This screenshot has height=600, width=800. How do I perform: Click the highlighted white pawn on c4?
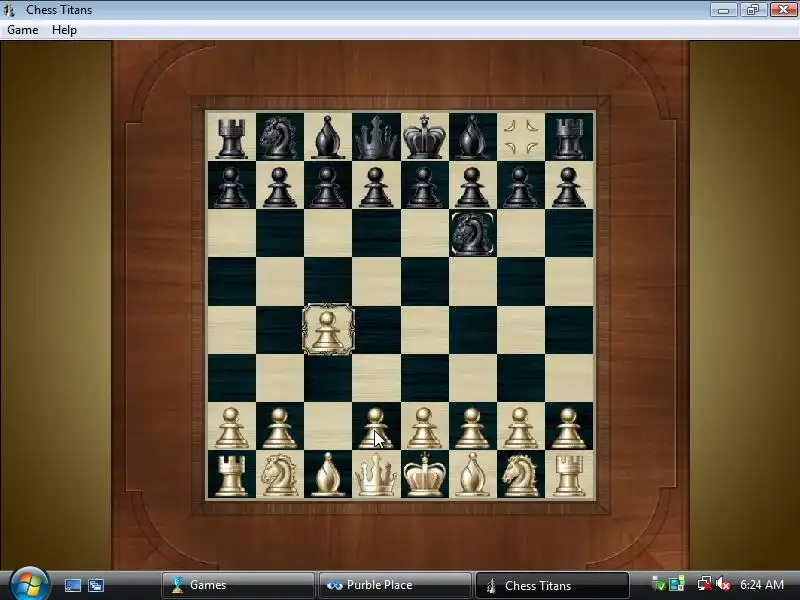pos(328,329)
